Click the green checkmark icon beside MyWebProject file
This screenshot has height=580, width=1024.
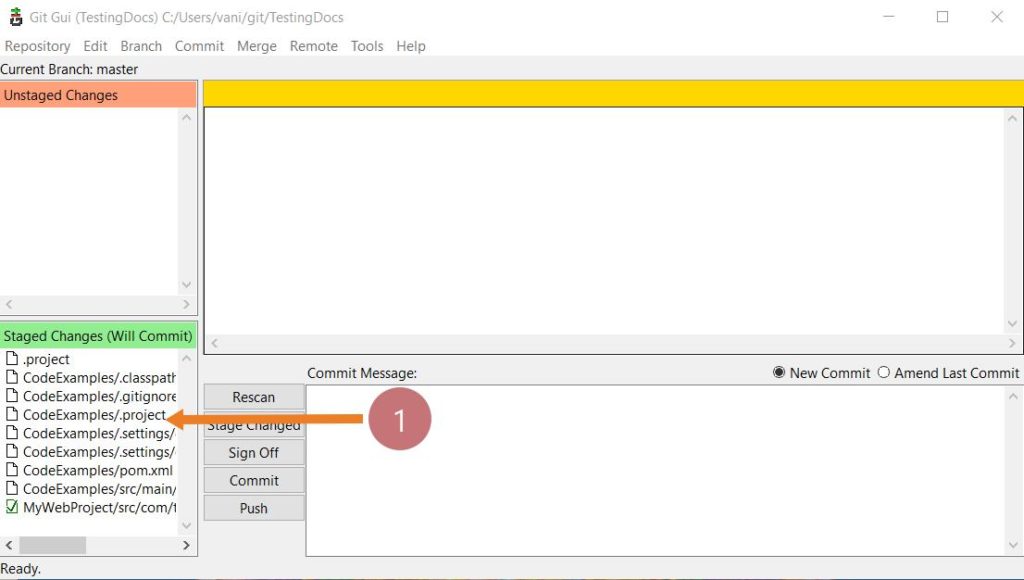pyautogui.click(x=12, y=507)
